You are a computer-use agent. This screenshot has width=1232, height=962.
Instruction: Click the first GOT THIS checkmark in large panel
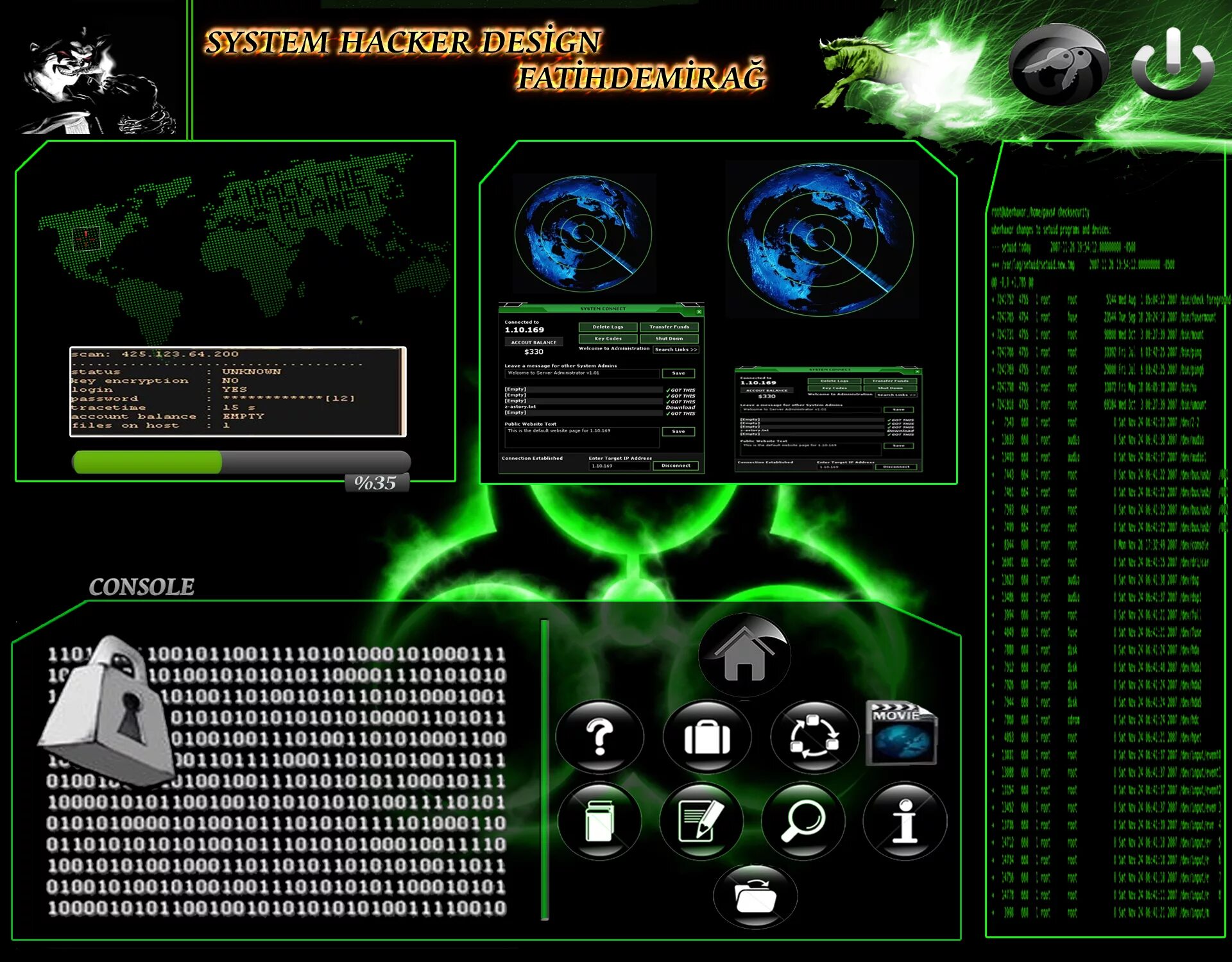click(680, 390)
